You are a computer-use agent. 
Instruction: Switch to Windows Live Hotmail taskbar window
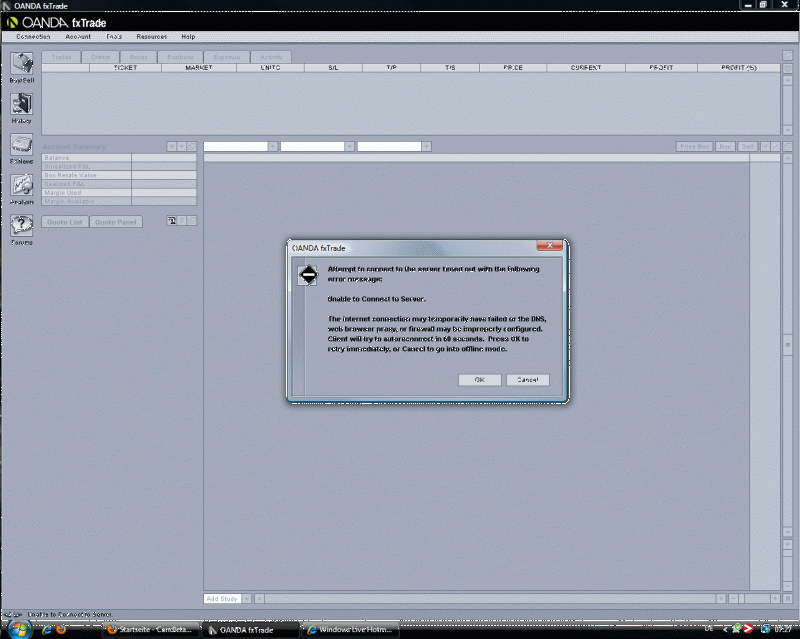pyautogui.click(x=352, y=629)
